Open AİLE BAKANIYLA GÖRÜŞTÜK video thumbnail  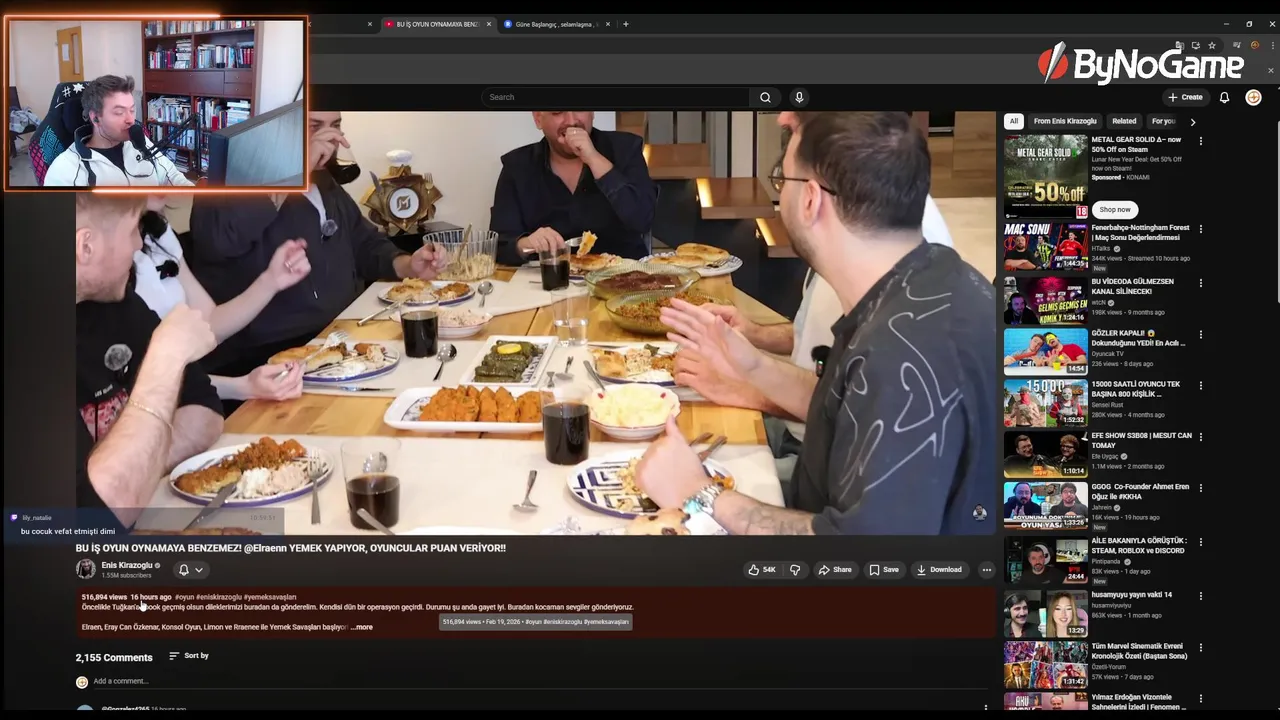click(1046, 560)
